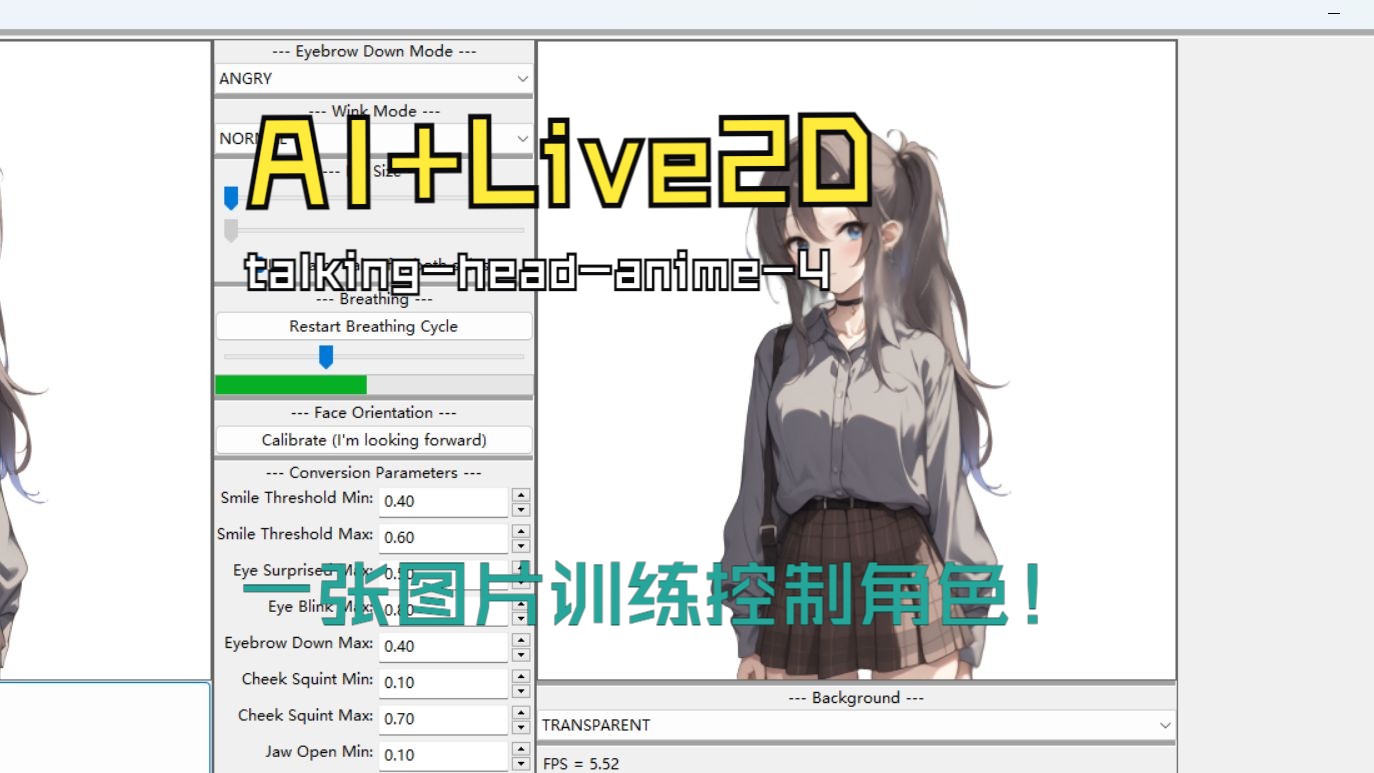1374x773 pixels.
Task: Increase Eye Surprised Max with up arrow
Action: point(520,567)
